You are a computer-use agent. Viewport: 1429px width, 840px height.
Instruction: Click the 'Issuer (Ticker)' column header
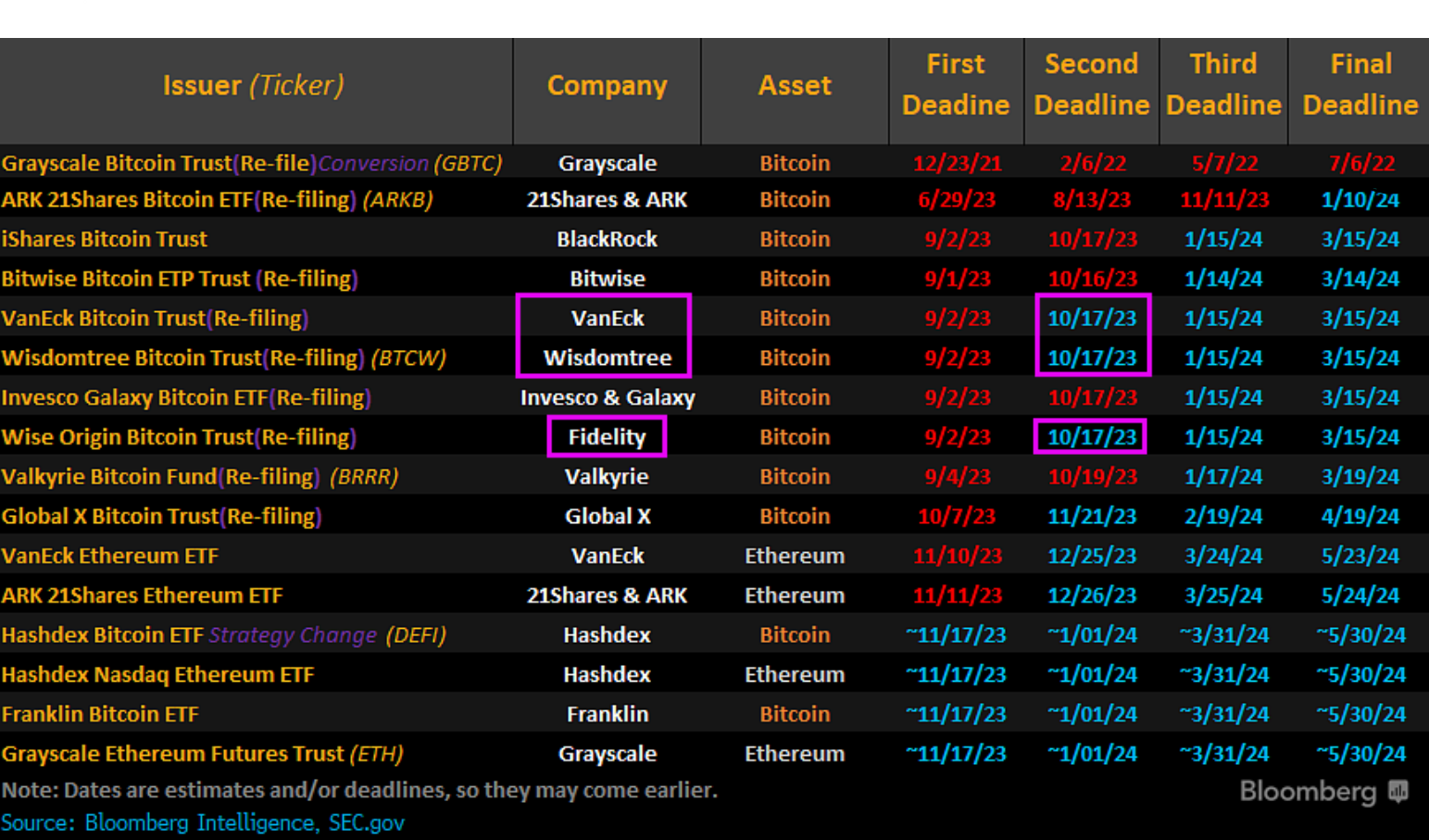pyautogui.click(x=254, y=85)
